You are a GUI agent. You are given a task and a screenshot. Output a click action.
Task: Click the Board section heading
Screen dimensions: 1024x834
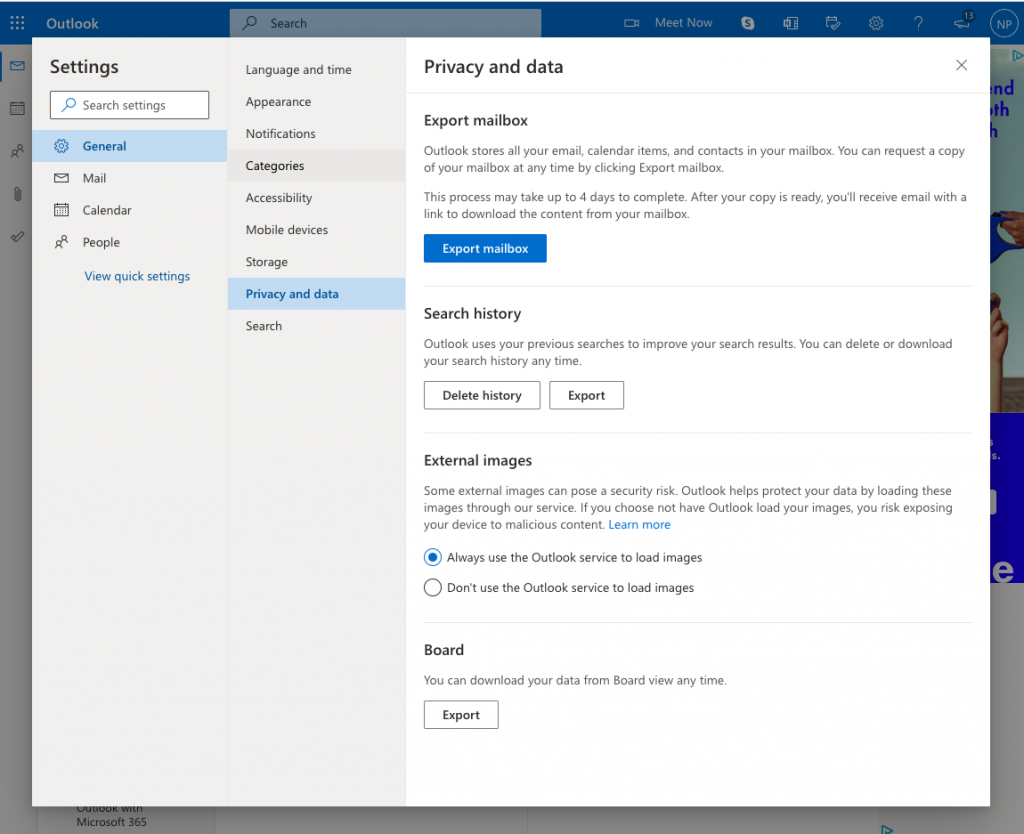point(444,650)
